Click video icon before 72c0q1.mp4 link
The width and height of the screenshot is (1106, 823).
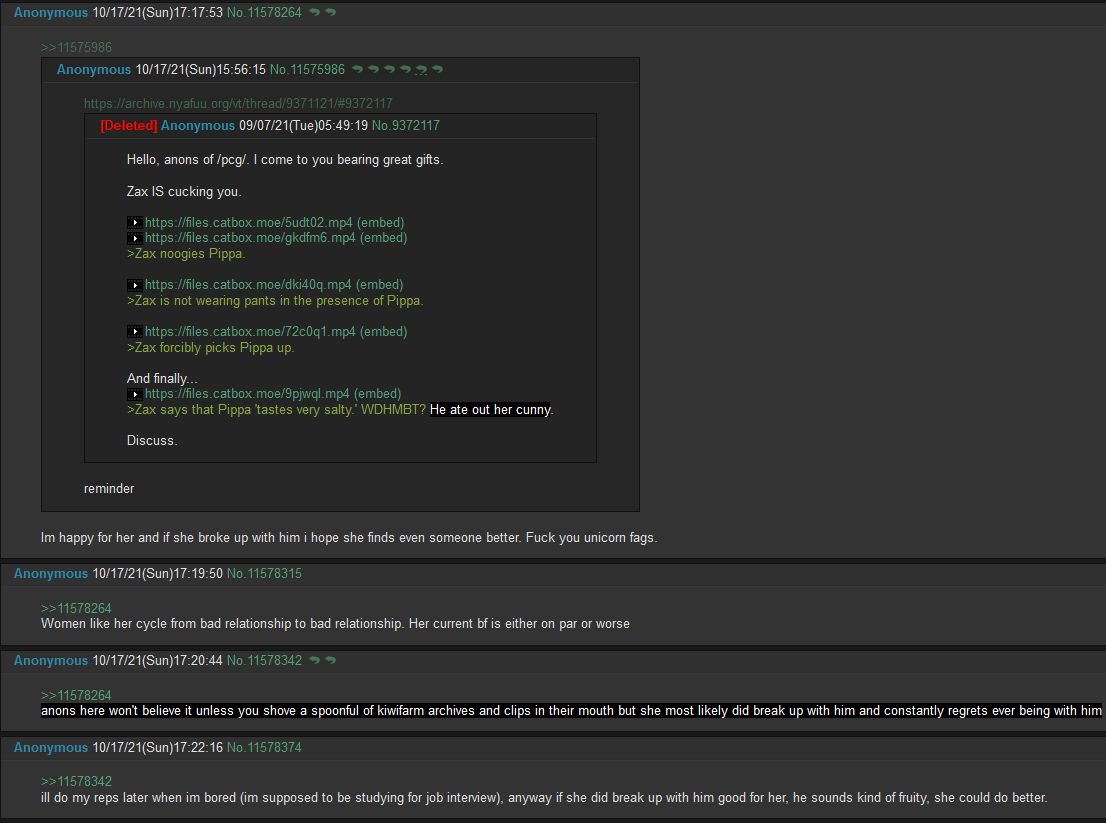(x=135, y=331)
